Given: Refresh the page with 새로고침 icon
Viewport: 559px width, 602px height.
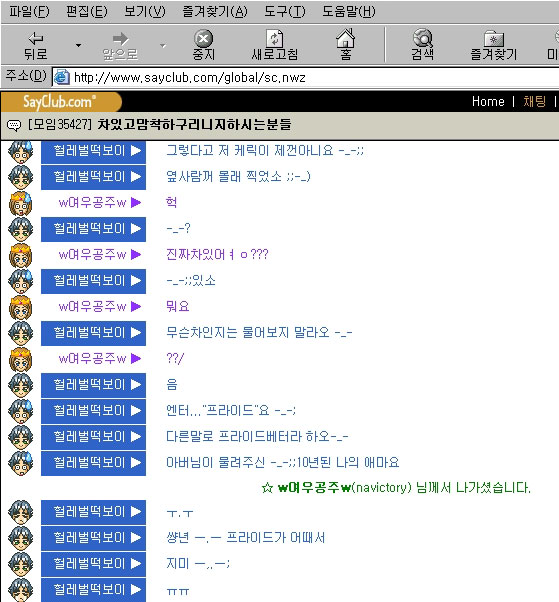Looking at the screenshot, I should pos(275,38).
